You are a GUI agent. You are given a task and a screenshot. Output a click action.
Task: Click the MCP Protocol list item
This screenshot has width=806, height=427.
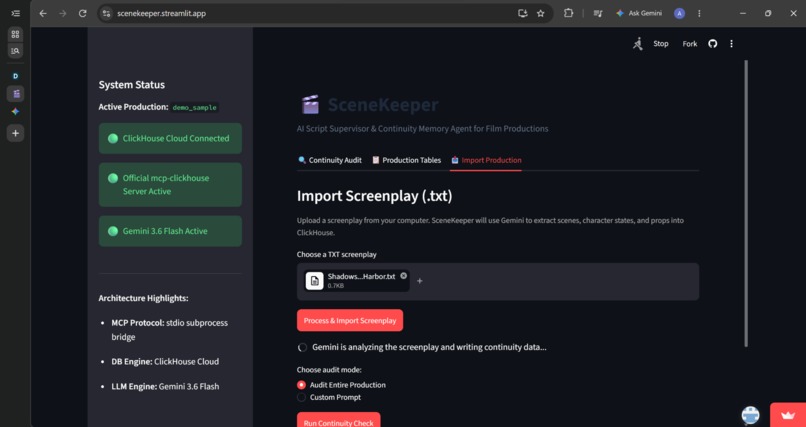pyautogui.click(x=170, y=330)
